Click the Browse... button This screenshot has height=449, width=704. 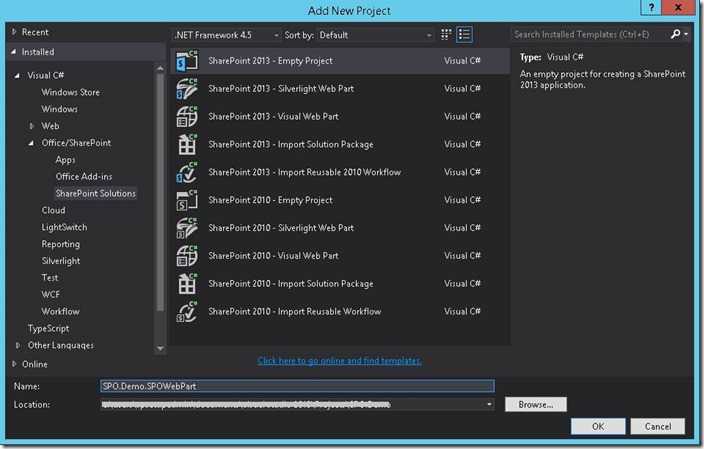[x=536, y=405]
